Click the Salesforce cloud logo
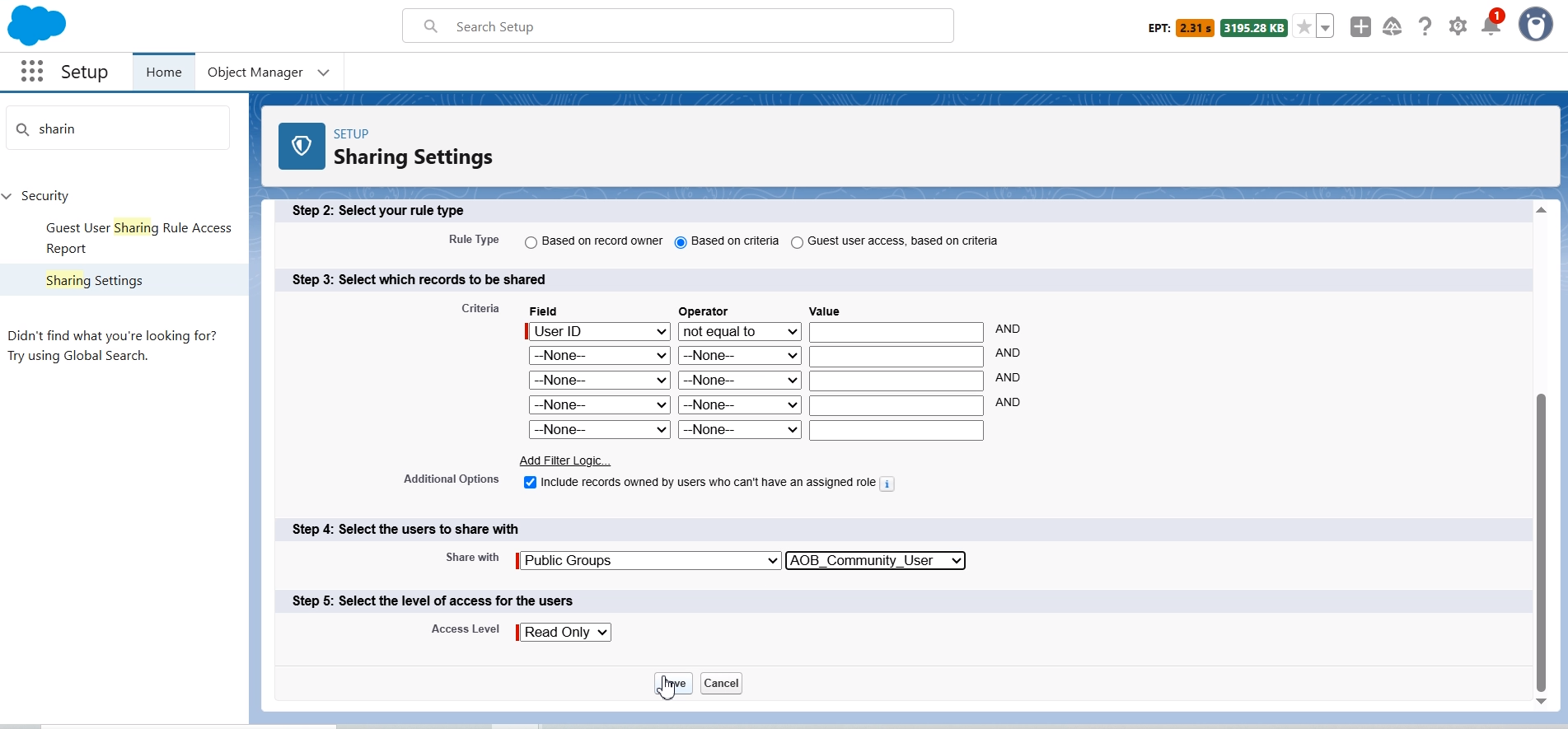 pos(36,25)
